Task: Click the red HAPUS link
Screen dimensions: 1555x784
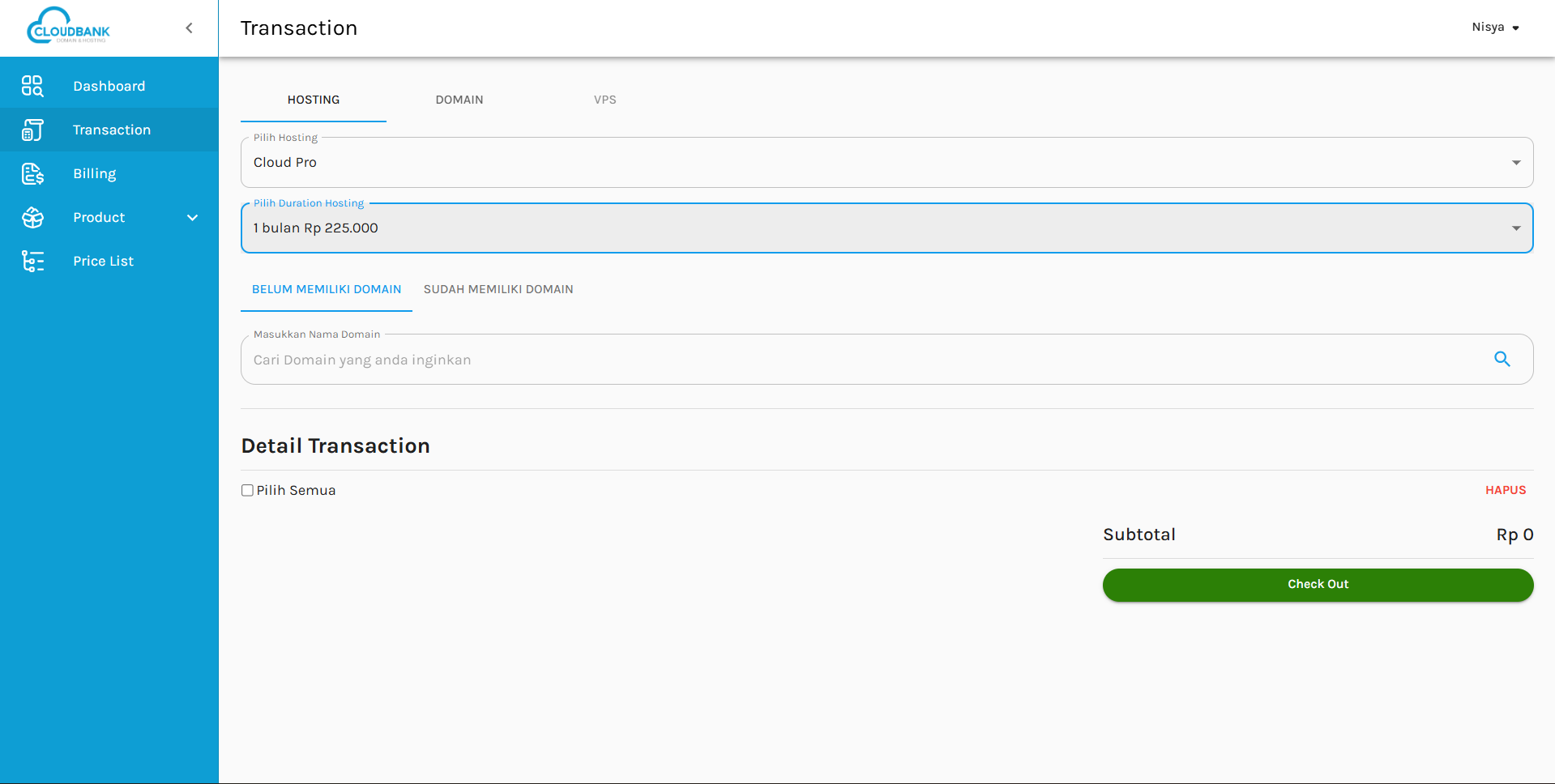Action: click(x=1505, y=490)
